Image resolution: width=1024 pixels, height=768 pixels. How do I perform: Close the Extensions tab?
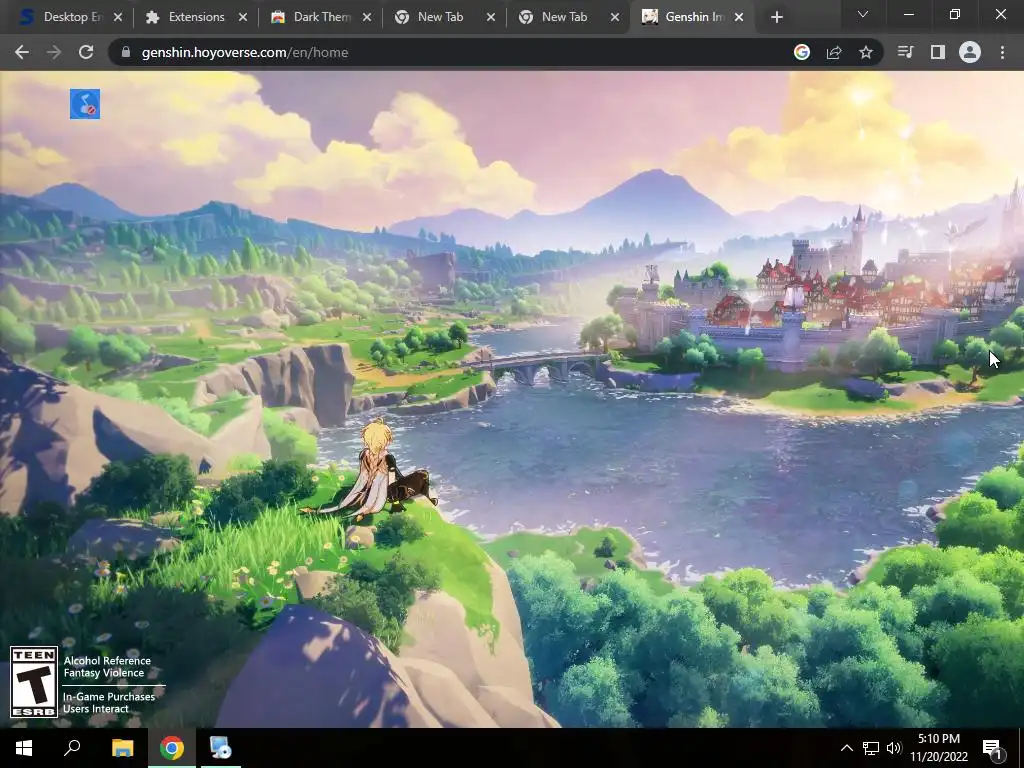point(243,18)
